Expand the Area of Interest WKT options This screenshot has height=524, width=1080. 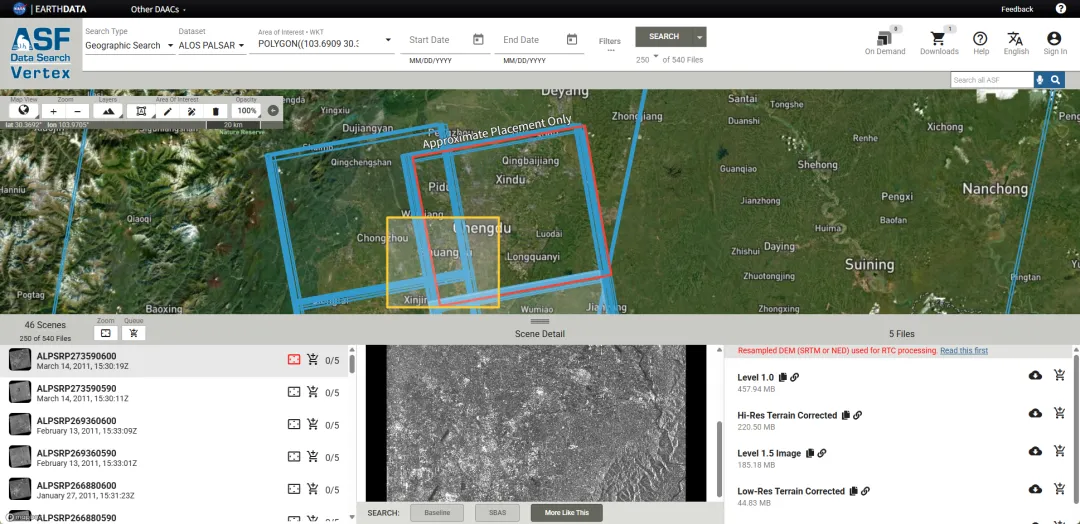tap(388, 40)
